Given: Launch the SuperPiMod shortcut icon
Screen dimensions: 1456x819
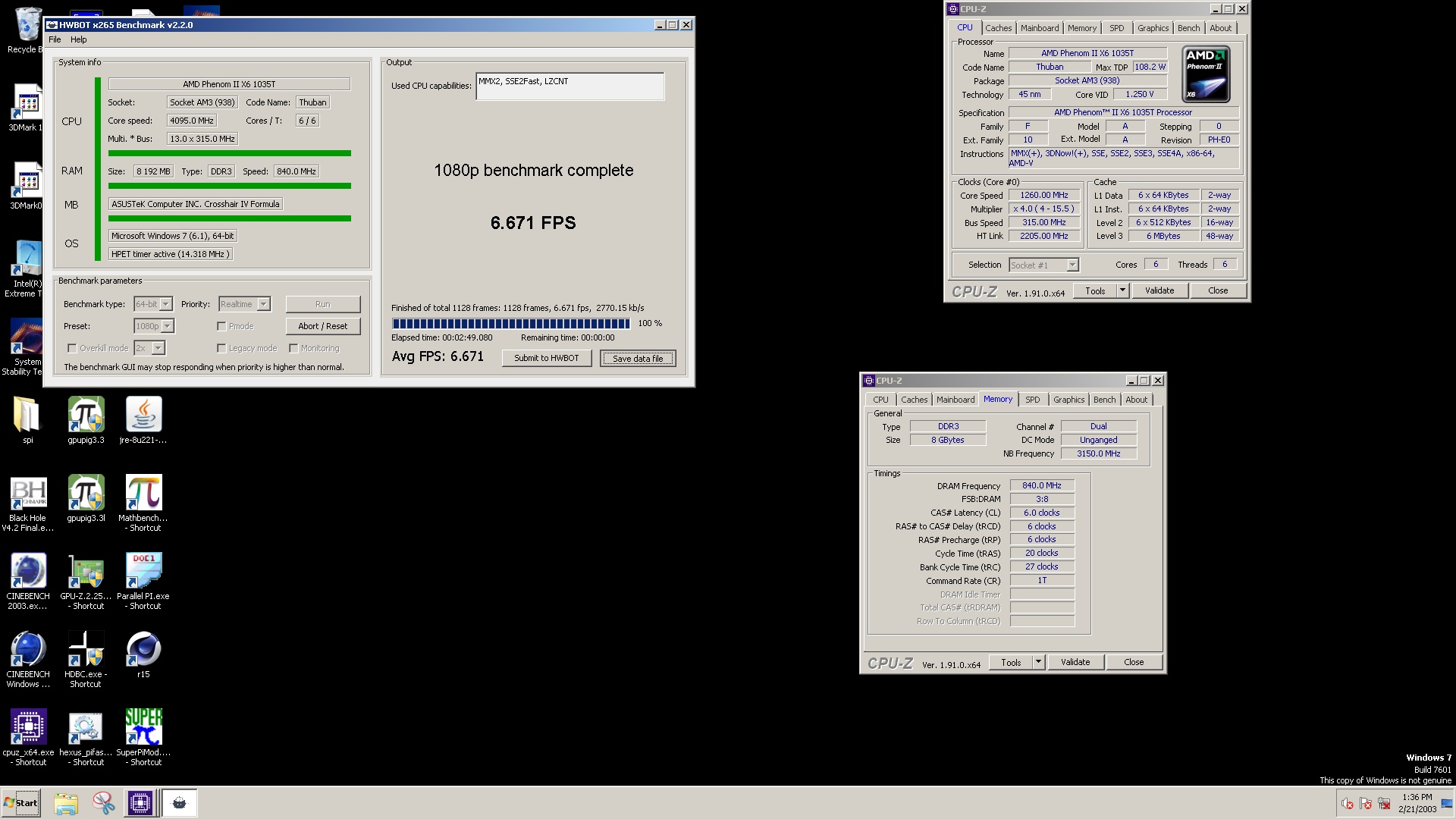Looking at the screenshot, I should click(x=143, y=738).
